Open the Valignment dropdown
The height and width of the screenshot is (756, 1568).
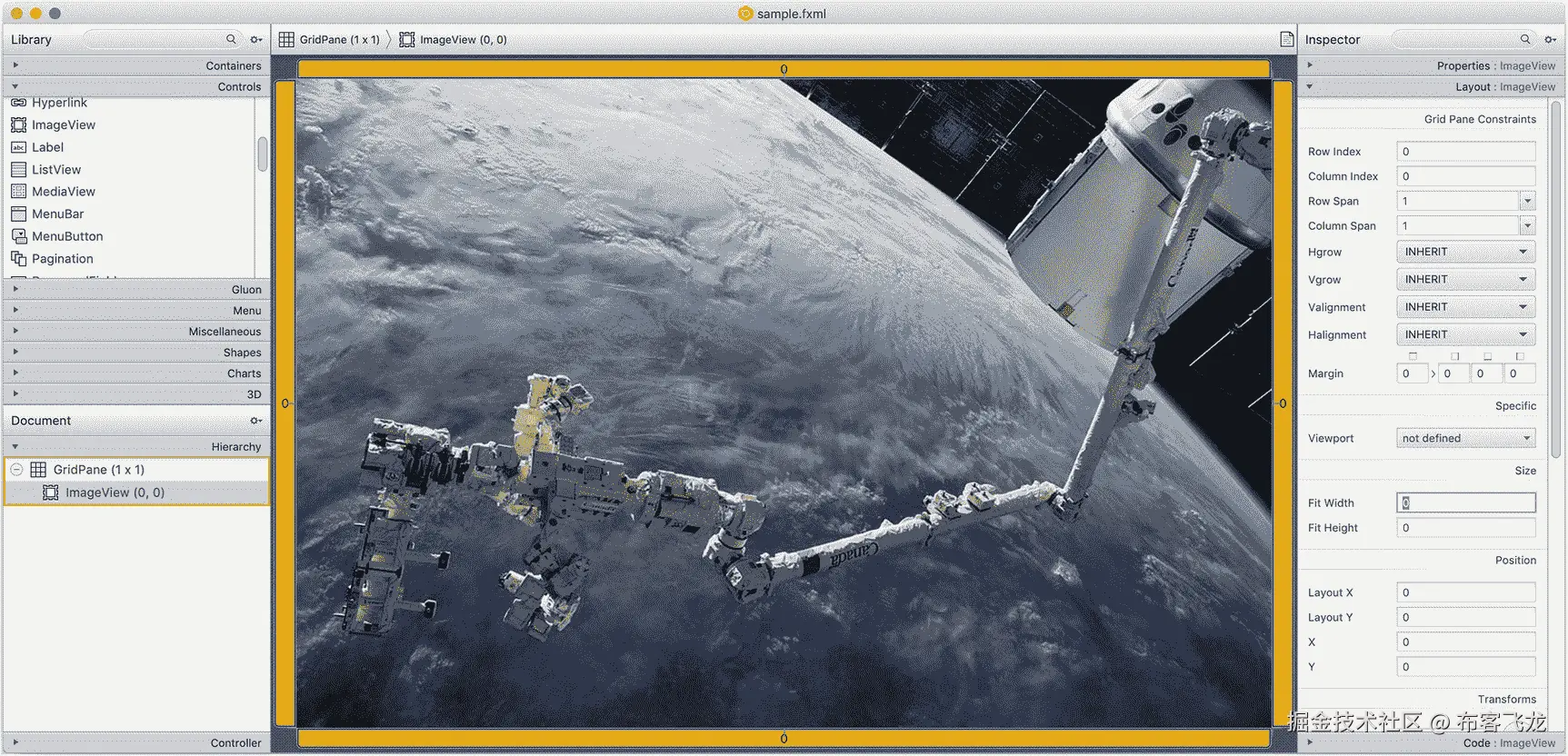pos(1466,307)
